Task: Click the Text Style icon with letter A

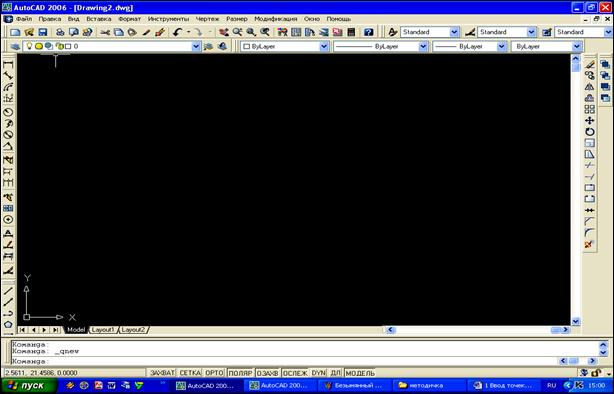Action: pos(392,32)
